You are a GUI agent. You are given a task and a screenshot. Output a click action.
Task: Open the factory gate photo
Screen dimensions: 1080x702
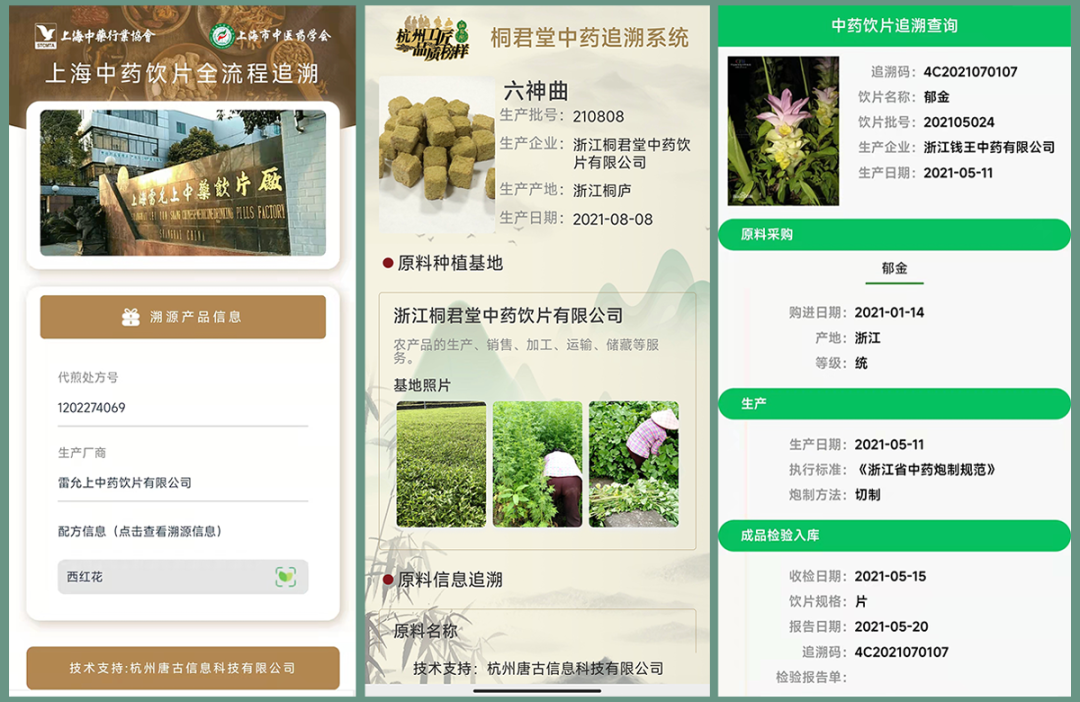pos(183,183)
